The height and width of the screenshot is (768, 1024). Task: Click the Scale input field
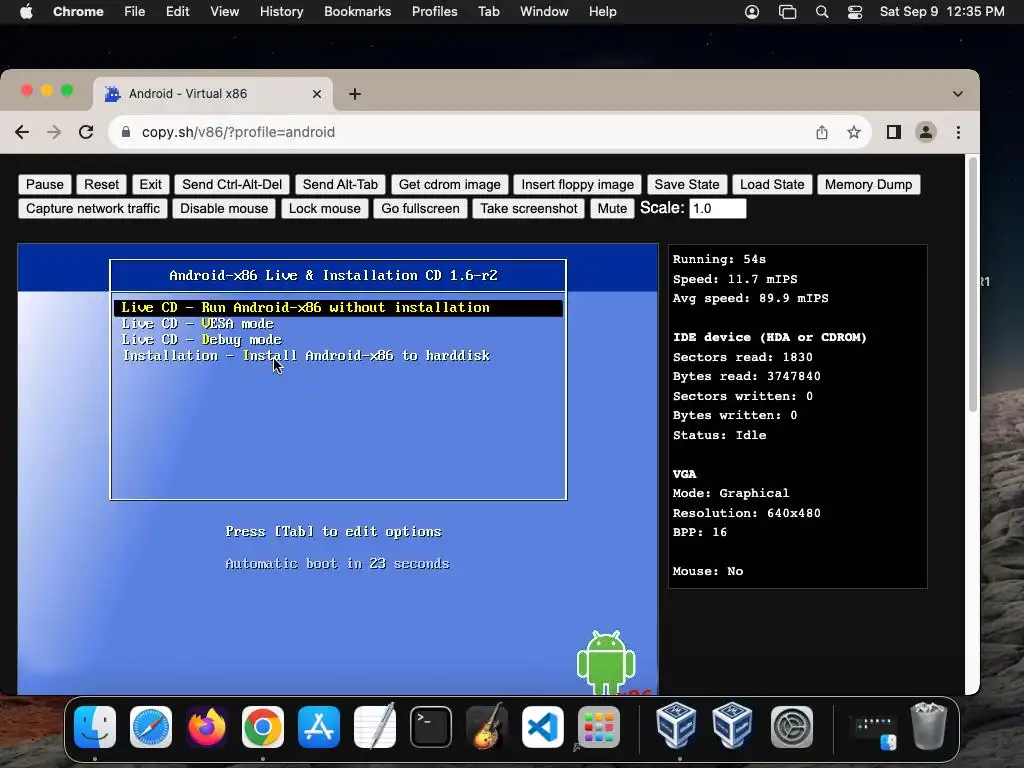(717, 208)
